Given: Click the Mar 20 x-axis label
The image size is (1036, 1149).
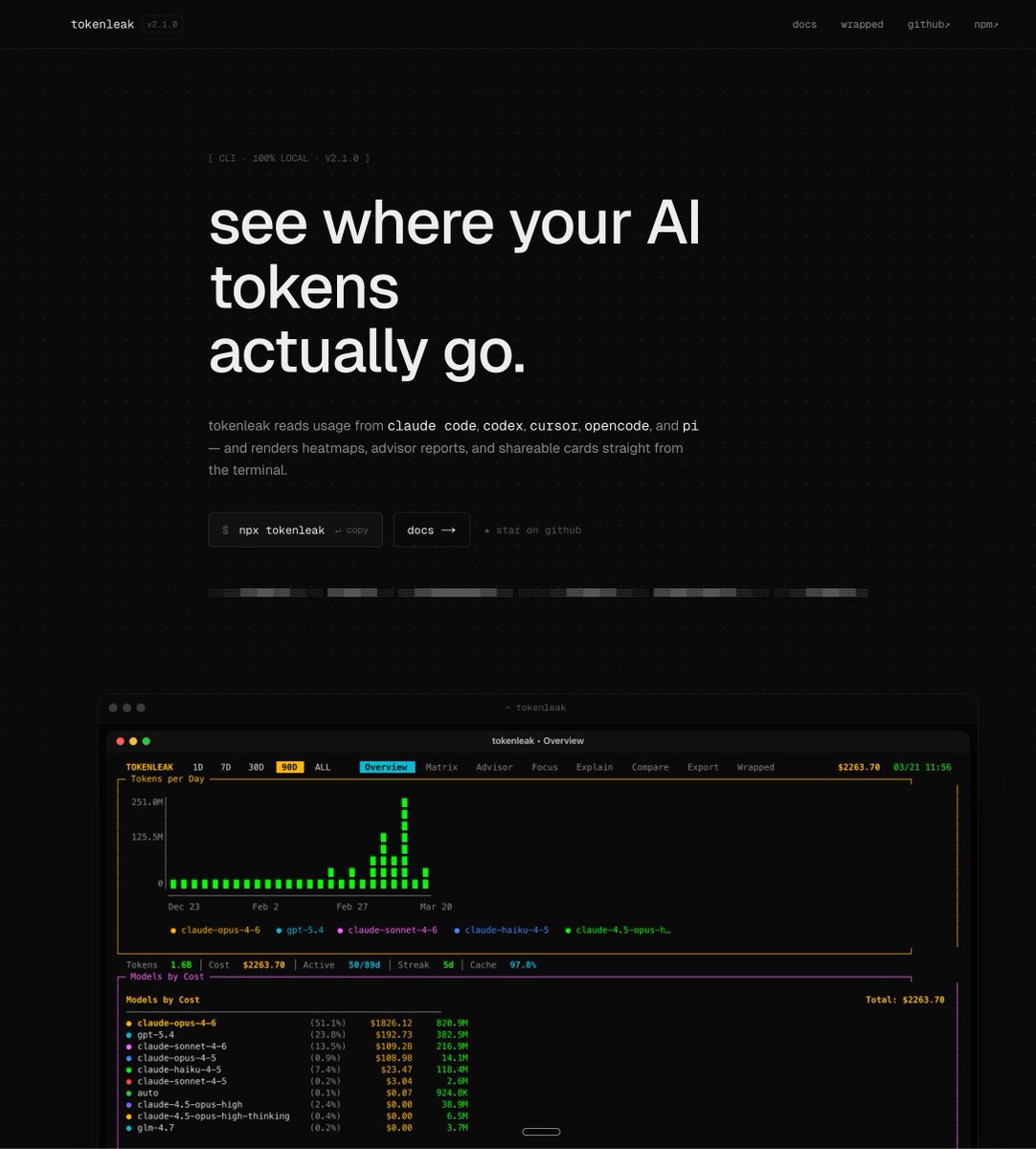Looking at the screenshot, I should [x=436, y=907].
